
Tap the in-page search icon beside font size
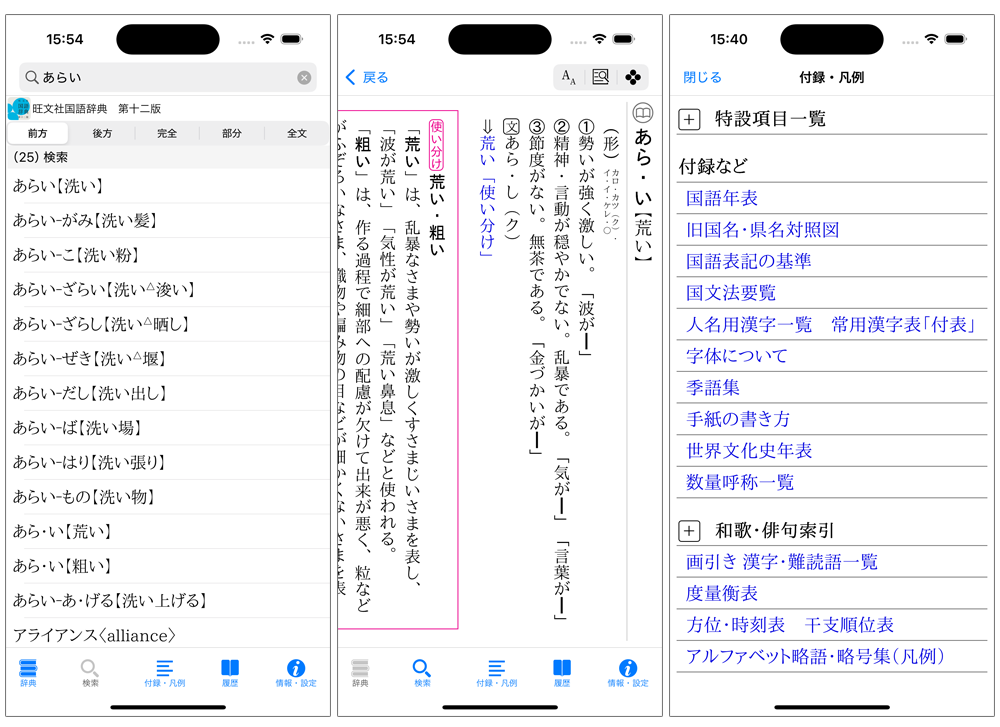pyautogui.click(x=600, y=77)
